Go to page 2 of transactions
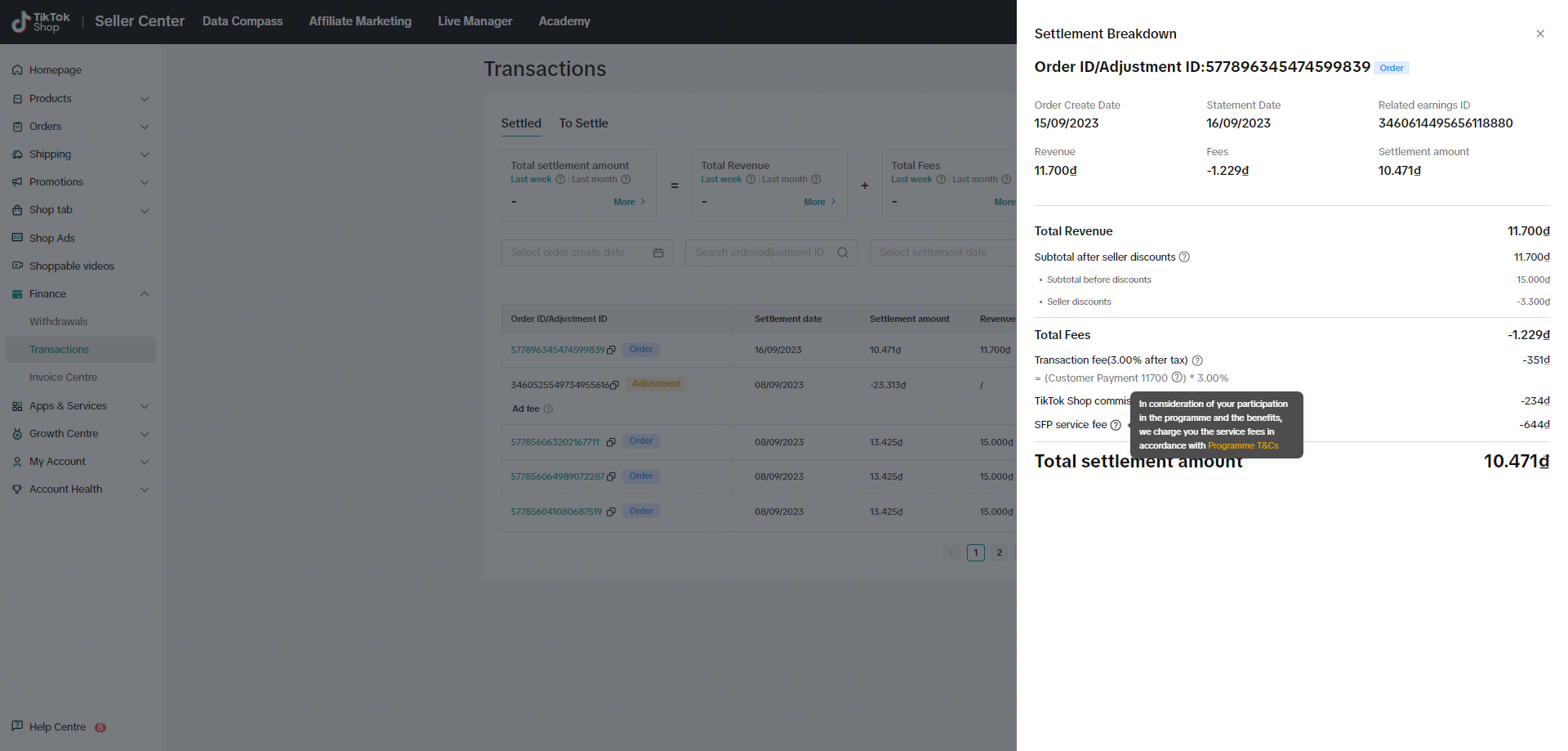The height and width of the screenshot is (751, 1568). tap(999, 552)
